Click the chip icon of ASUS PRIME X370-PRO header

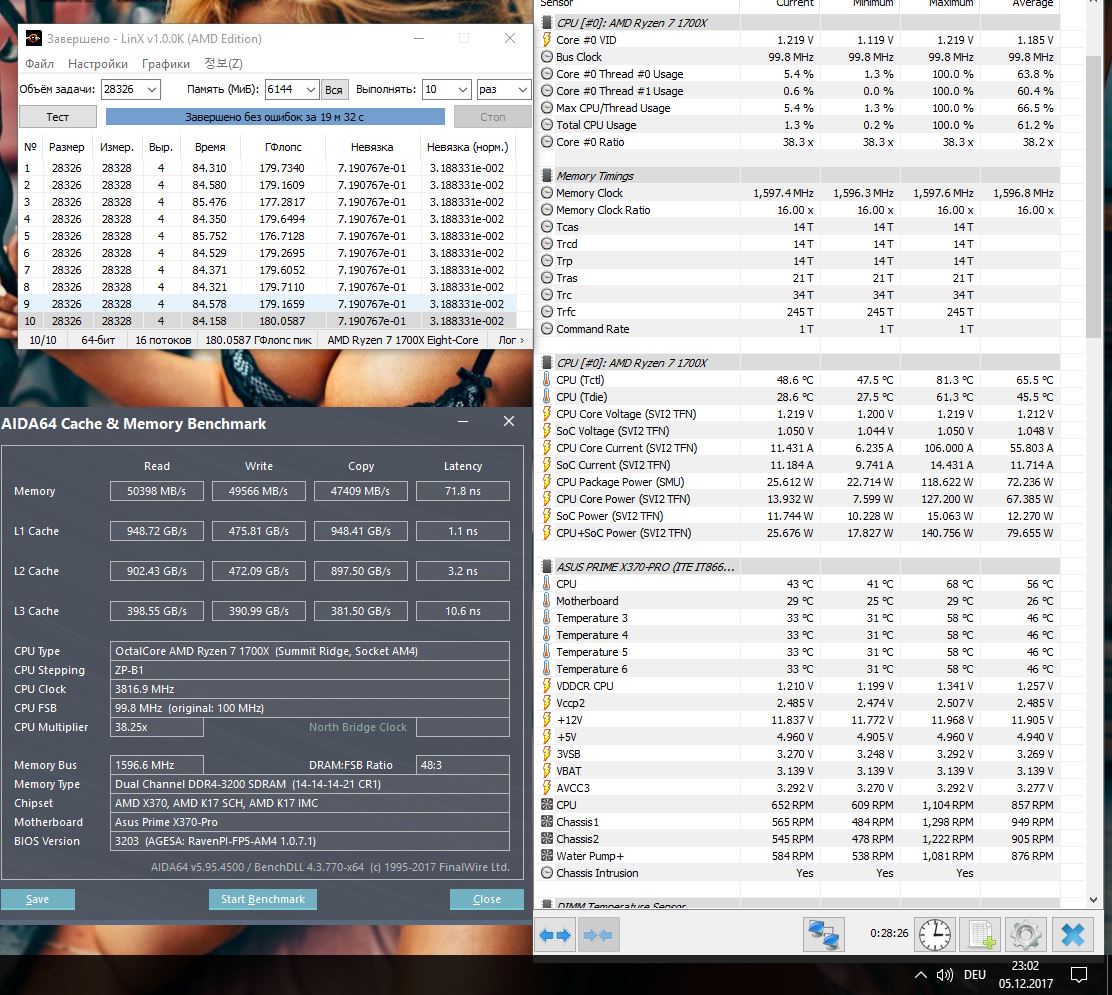point(547,567)
